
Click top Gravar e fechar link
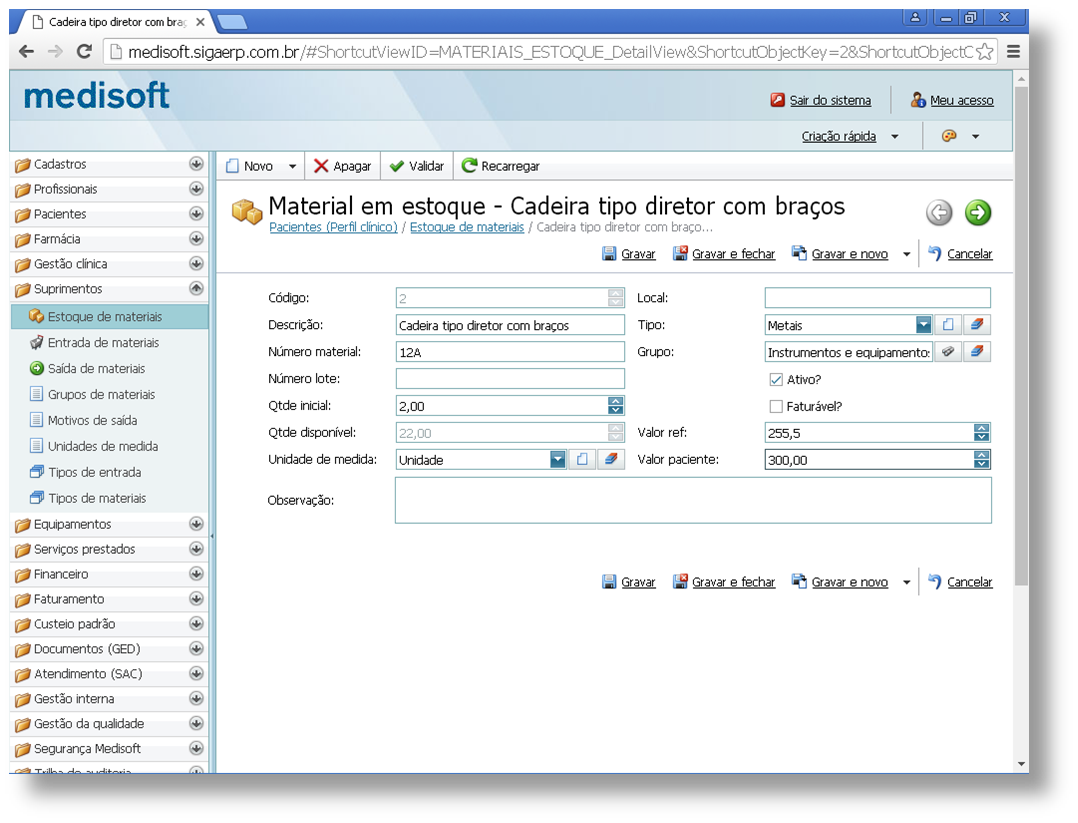click(724, 254)
